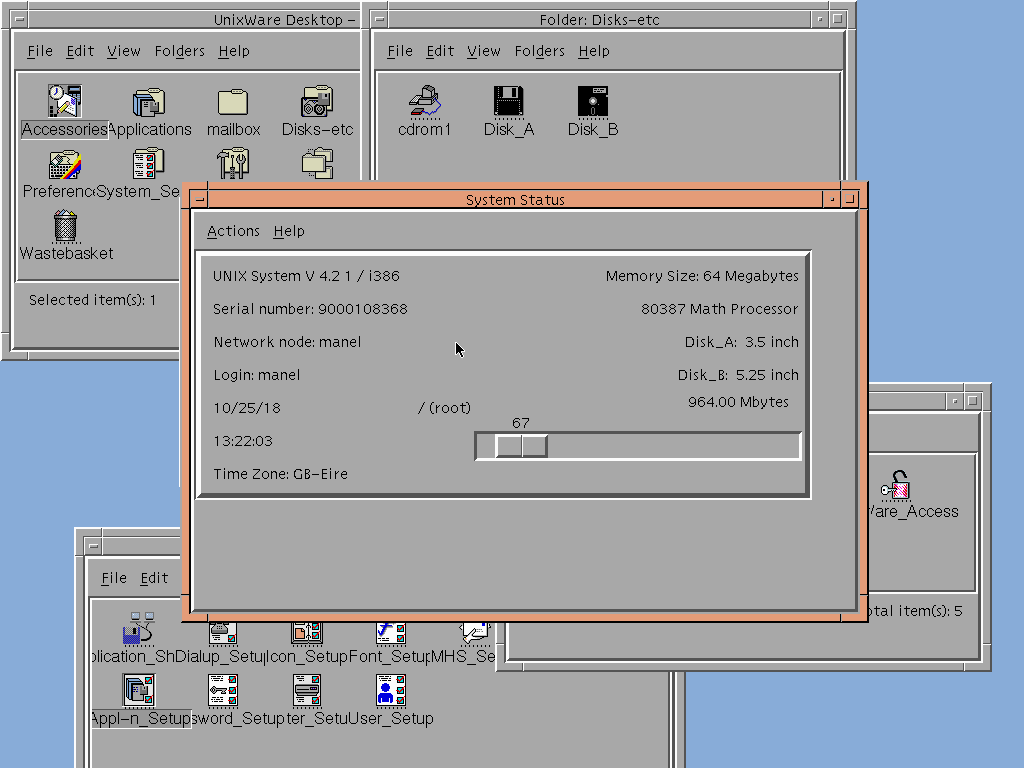Open the Dialup_Setup icon
The height and width of the screenshot is (768, 1024).
tap(223, 633)
